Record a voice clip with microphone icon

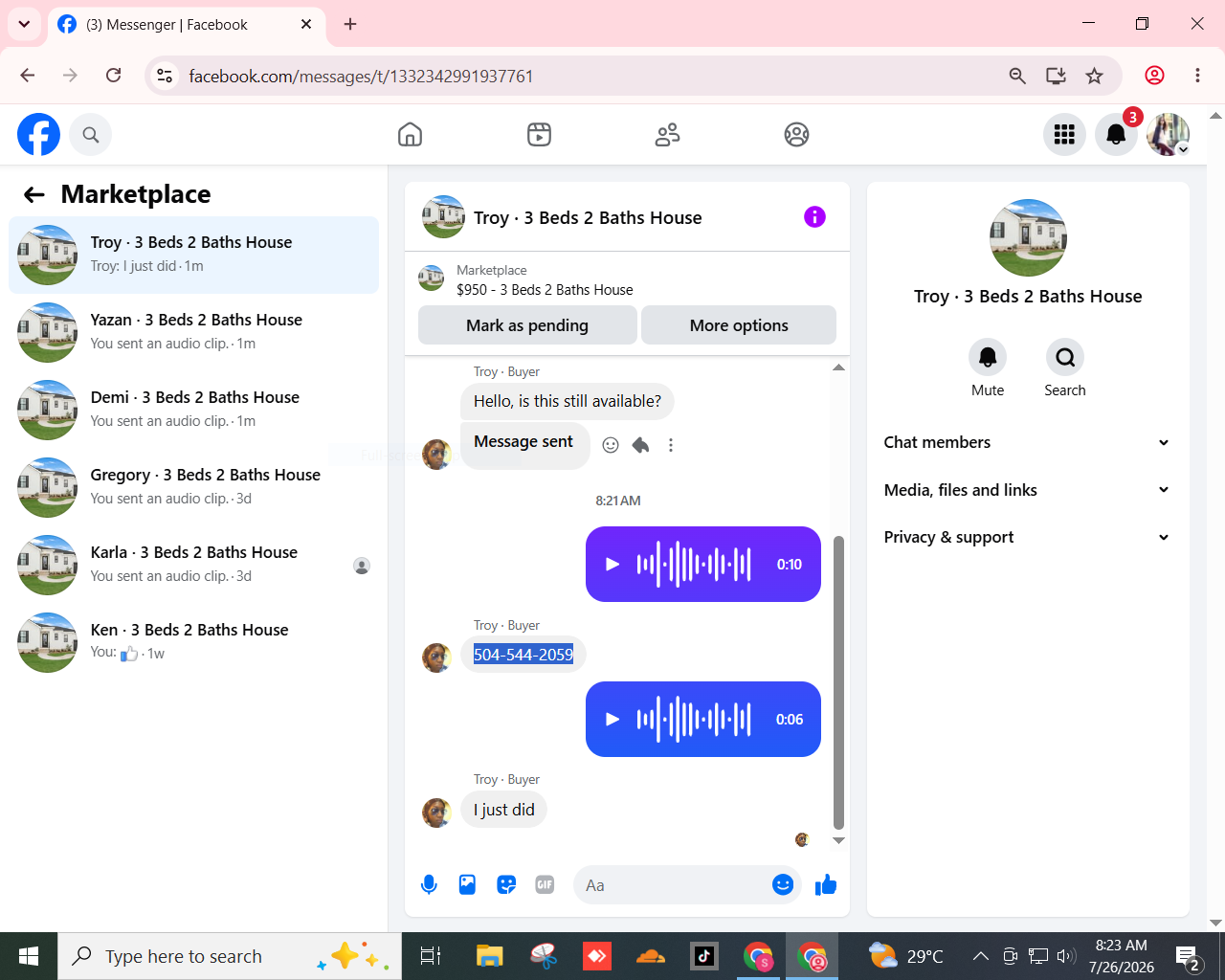click(x=429, y=885)
